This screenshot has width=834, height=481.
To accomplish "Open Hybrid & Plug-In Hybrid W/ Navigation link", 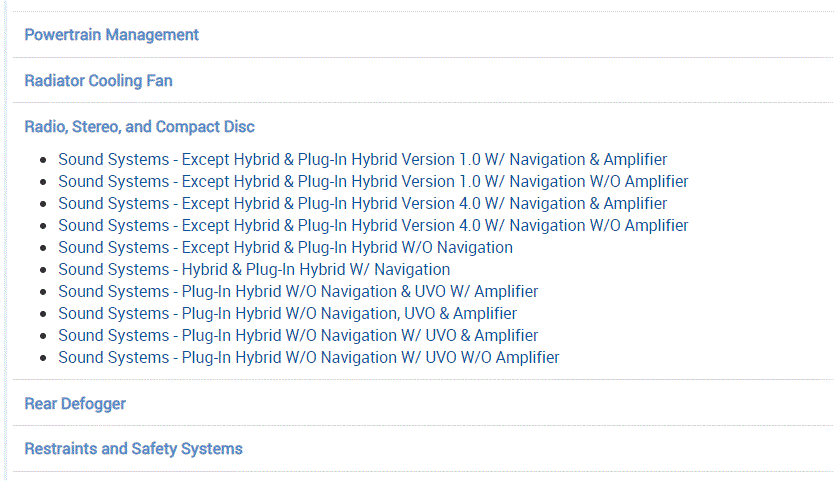I will click(254, 269).
